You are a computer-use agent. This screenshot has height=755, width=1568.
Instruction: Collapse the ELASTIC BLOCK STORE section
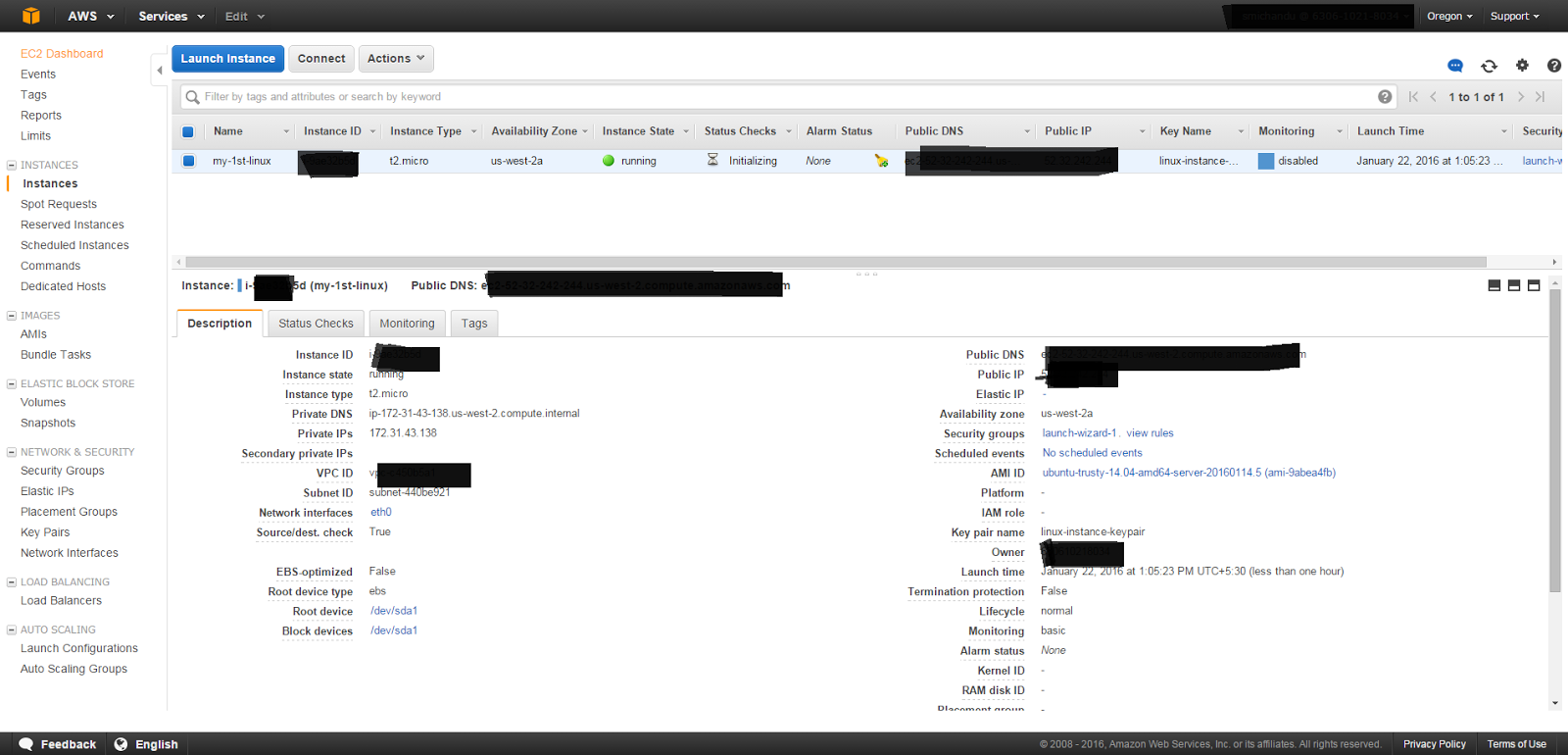click(12, 384)
